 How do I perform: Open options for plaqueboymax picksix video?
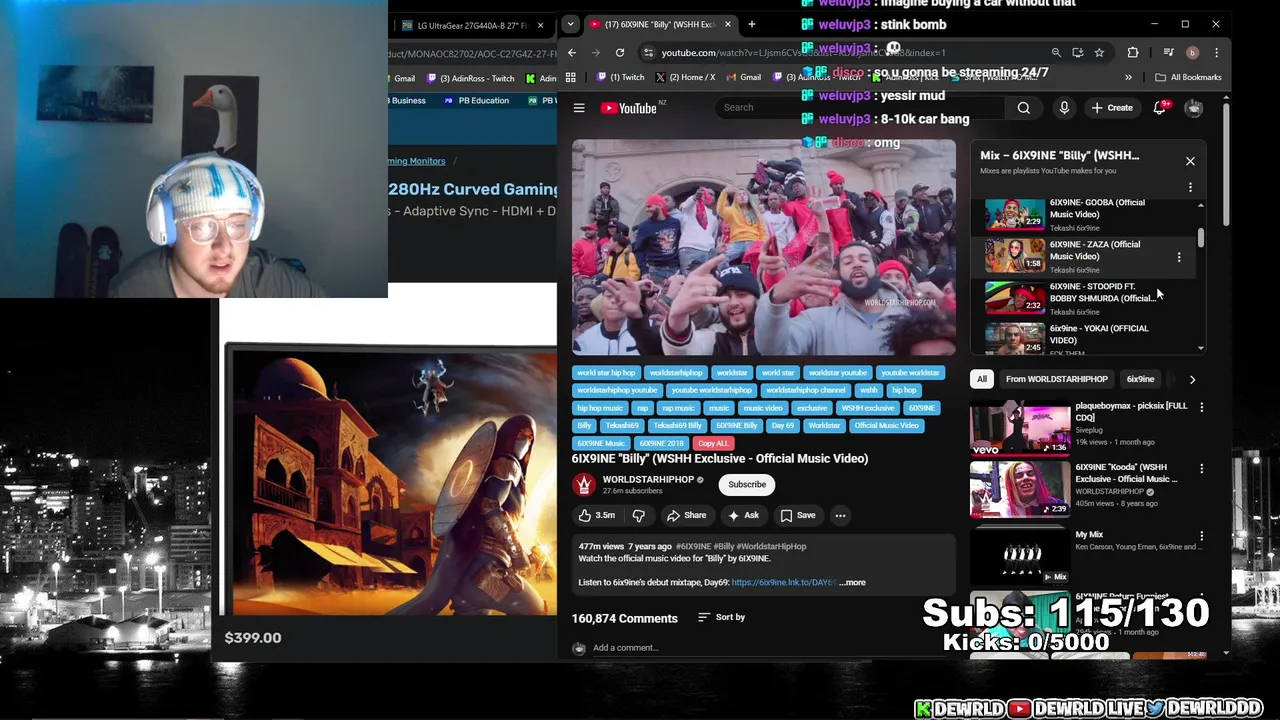(1201, 407)
